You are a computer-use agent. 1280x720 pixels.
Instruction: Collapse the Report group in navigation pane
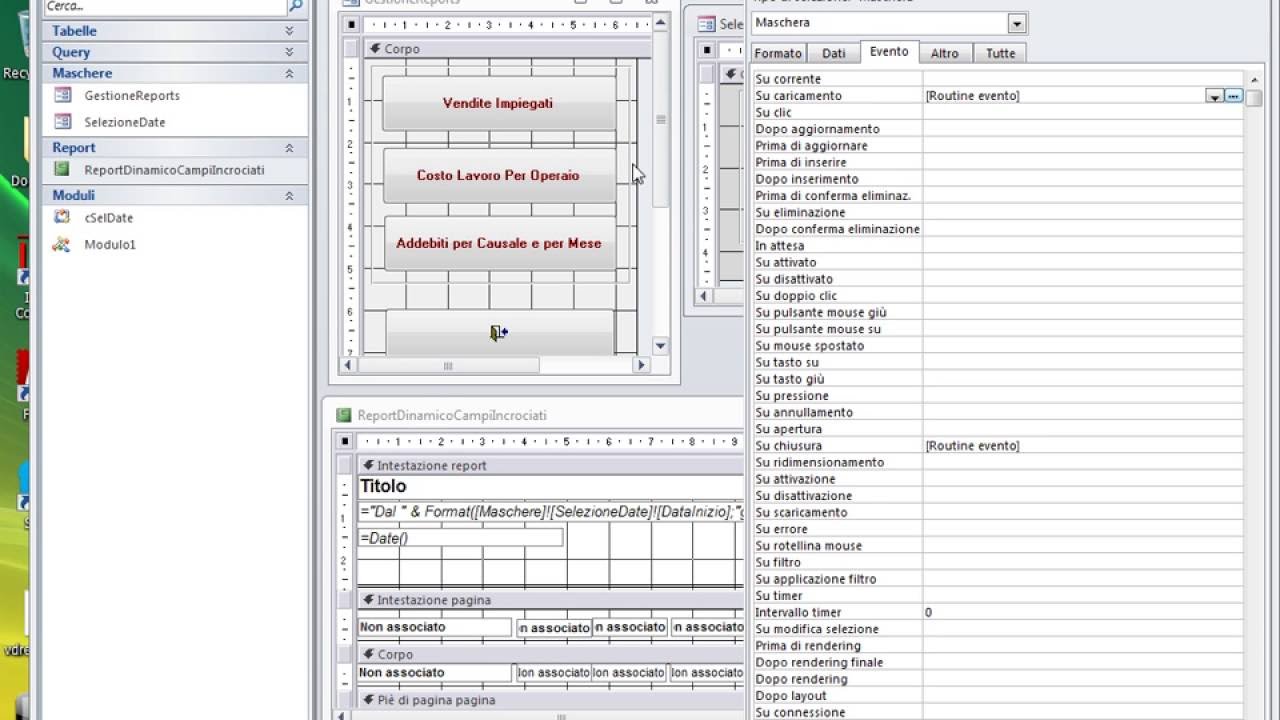tap(289, 148)
